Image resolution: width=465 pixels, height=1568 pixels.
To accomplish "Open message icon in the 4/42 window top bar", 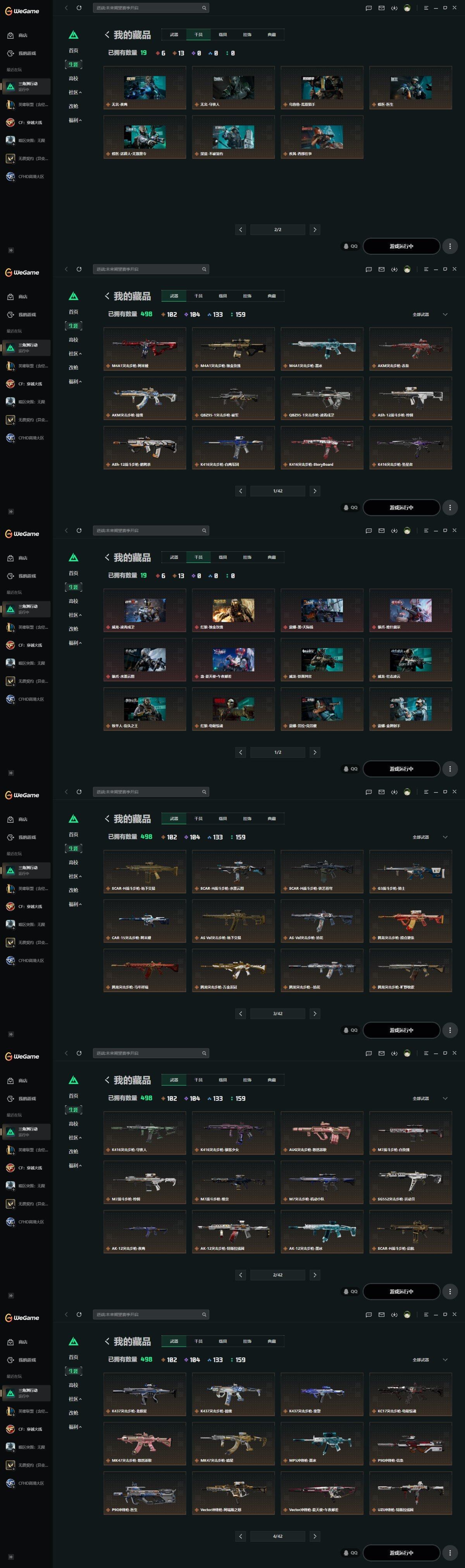I will pyautogui.click(x=369, y=1314).
